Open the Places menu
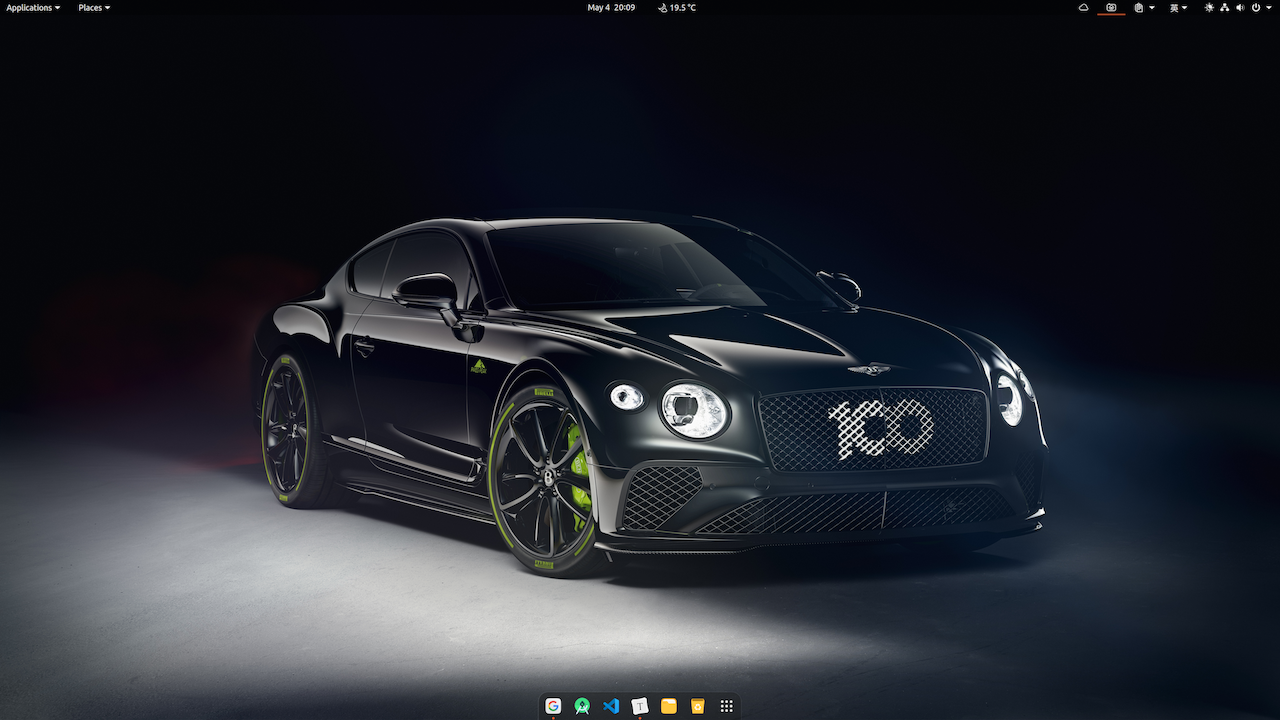Image resolution: width=1280 pixels, height=720 pixels. click(94, 7)
